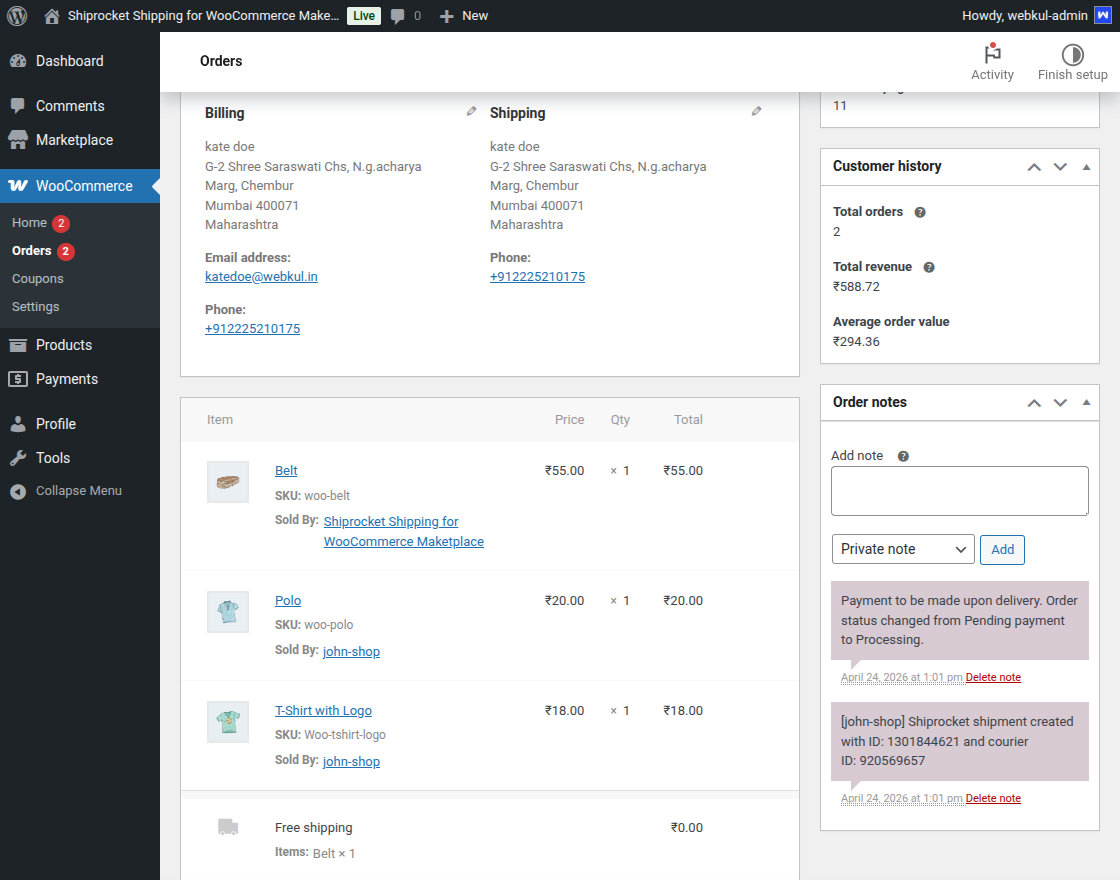Open WooCommerce Orders submenu

pos(31,251)
